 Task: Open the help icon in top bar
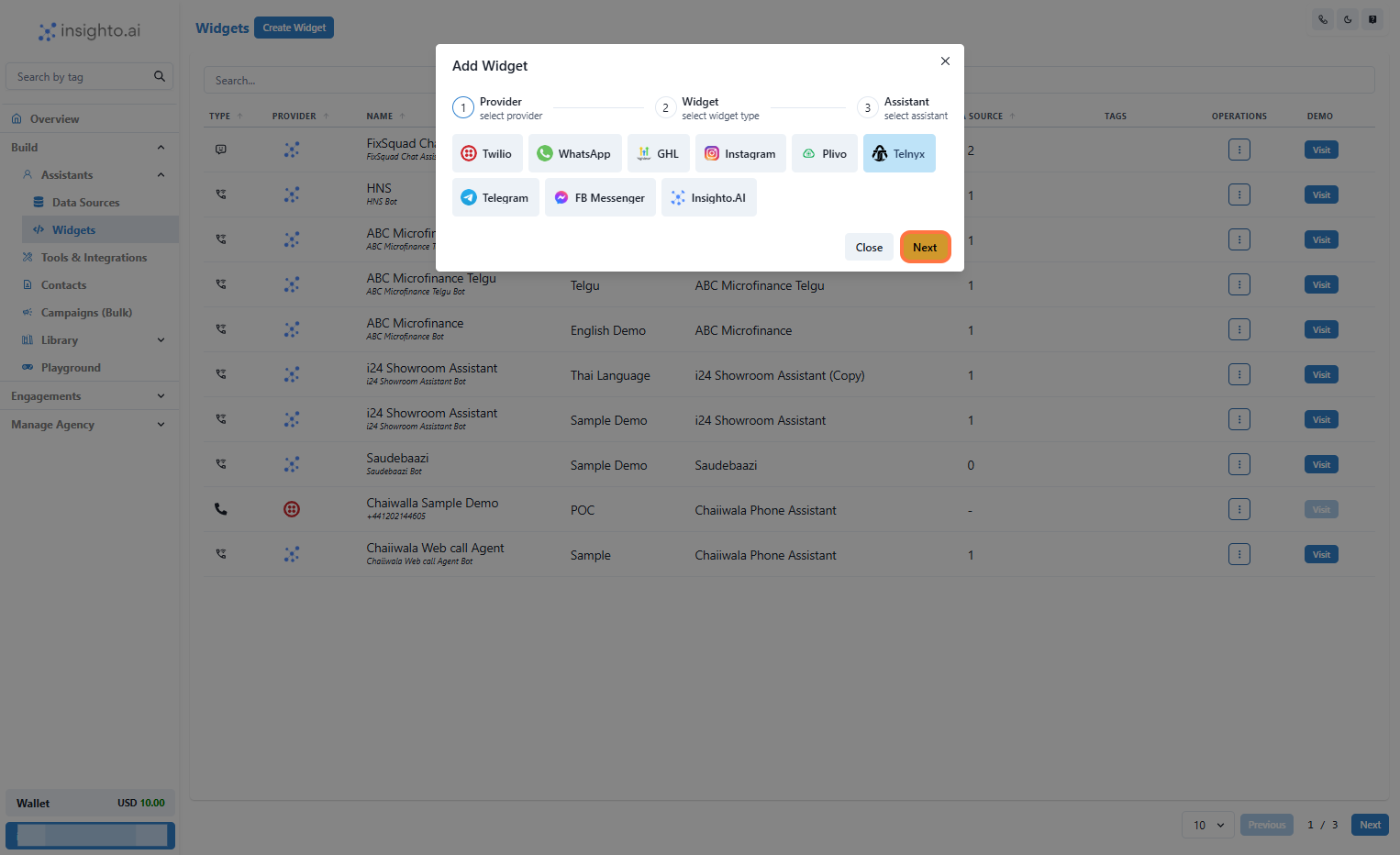(x=1372, y=19)
